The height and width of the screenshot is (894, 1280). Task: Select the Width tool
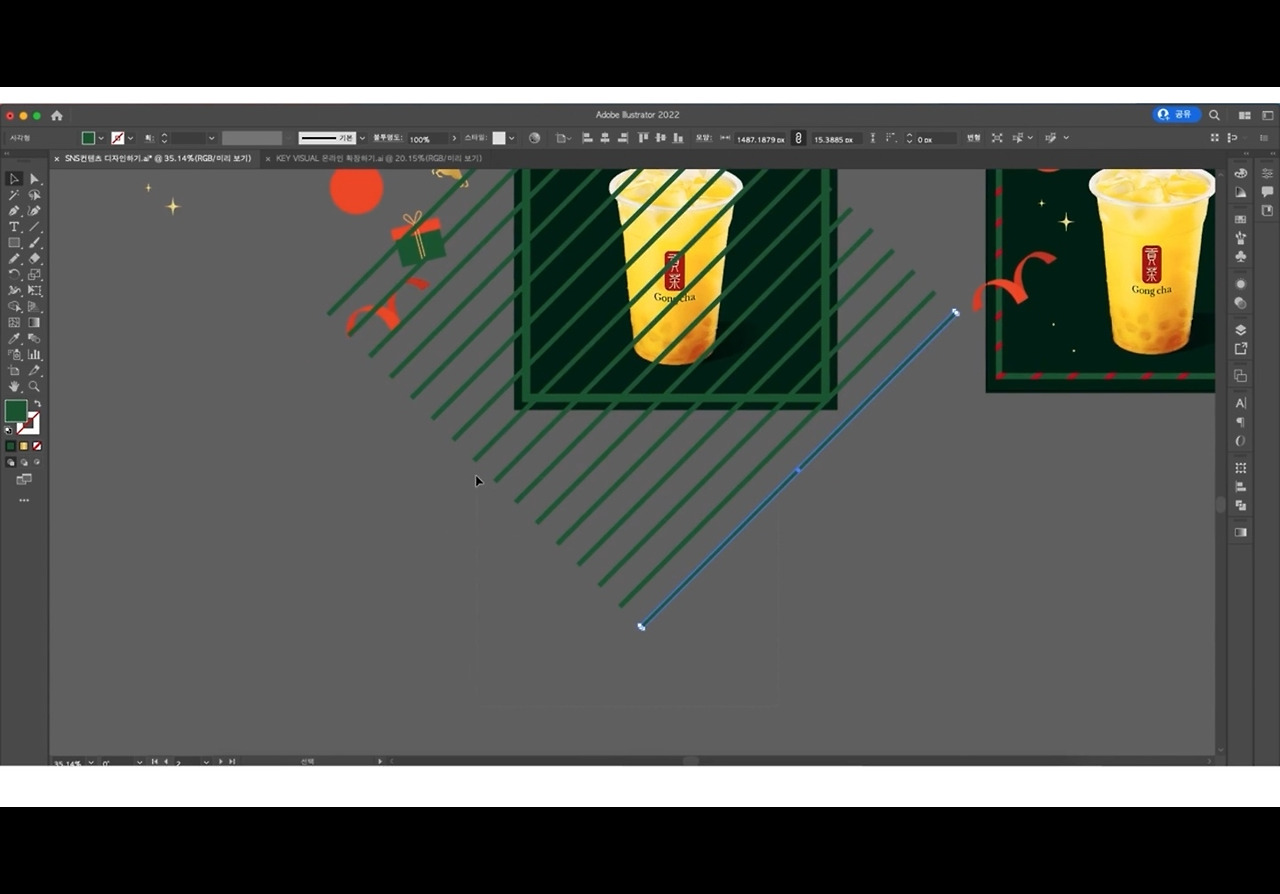pos(14,291)
